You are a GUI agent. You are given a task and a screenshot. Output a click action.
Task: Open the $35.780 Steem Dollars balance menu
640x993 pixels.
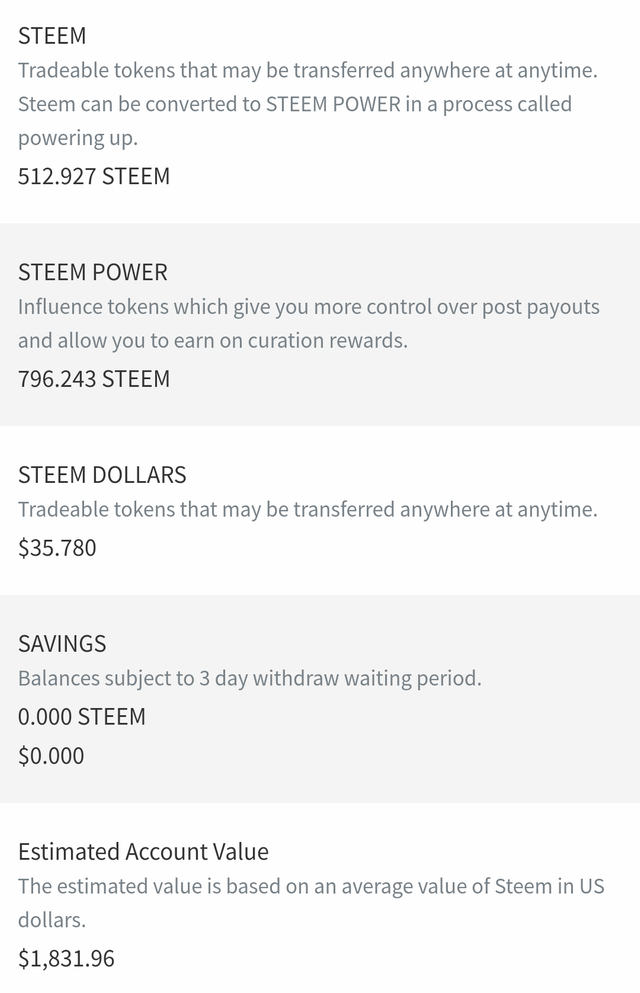[x=57, y=548]
